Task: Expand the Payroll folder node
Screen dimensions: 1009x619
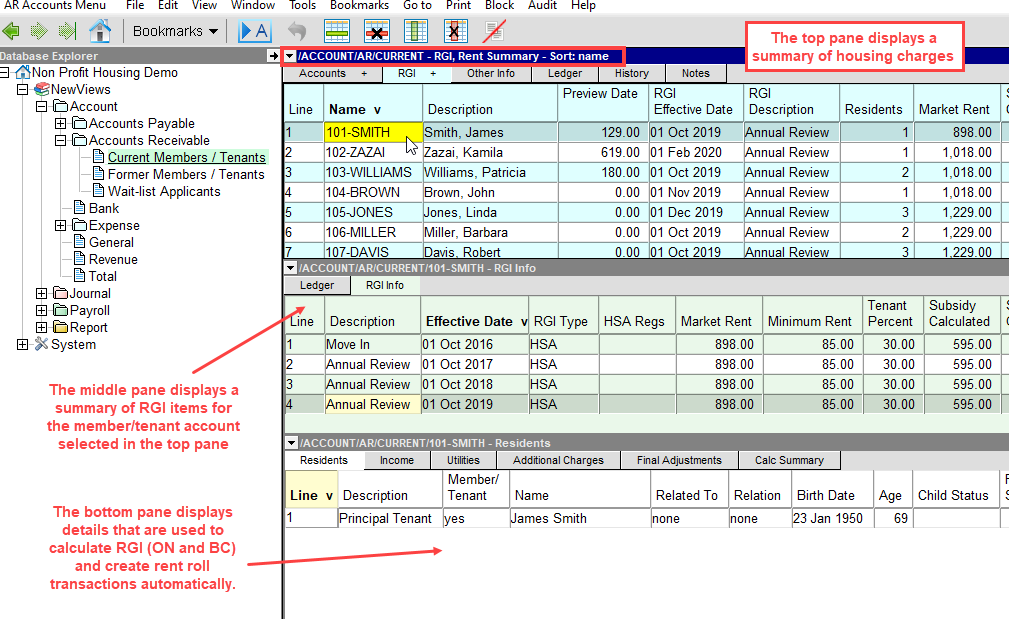Action: click(42, 311)
